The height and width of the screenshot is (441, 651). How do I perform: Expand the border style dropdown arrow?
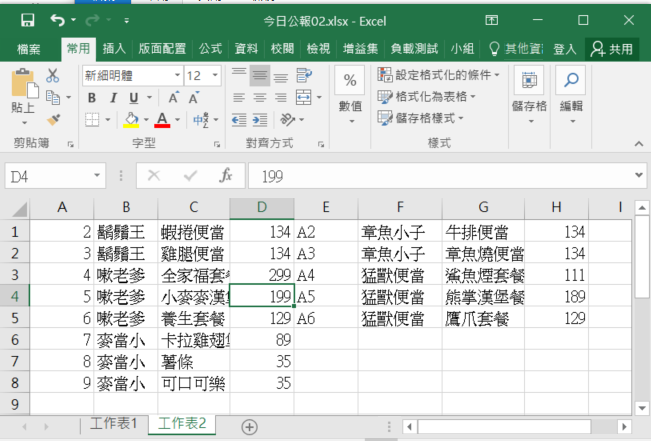pos(108,120)
